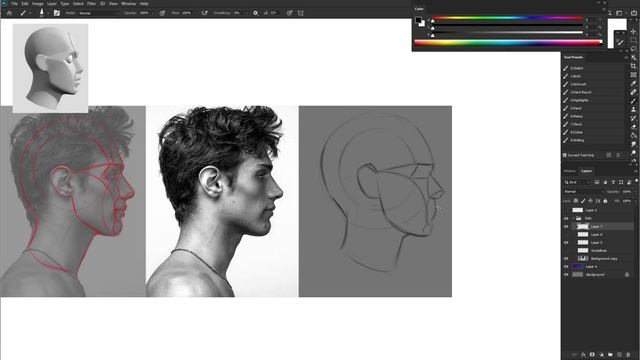The height and width of the screenshot is (360, 640).
Task: Toggle pressure for size icon
Action: coord(289,13)
